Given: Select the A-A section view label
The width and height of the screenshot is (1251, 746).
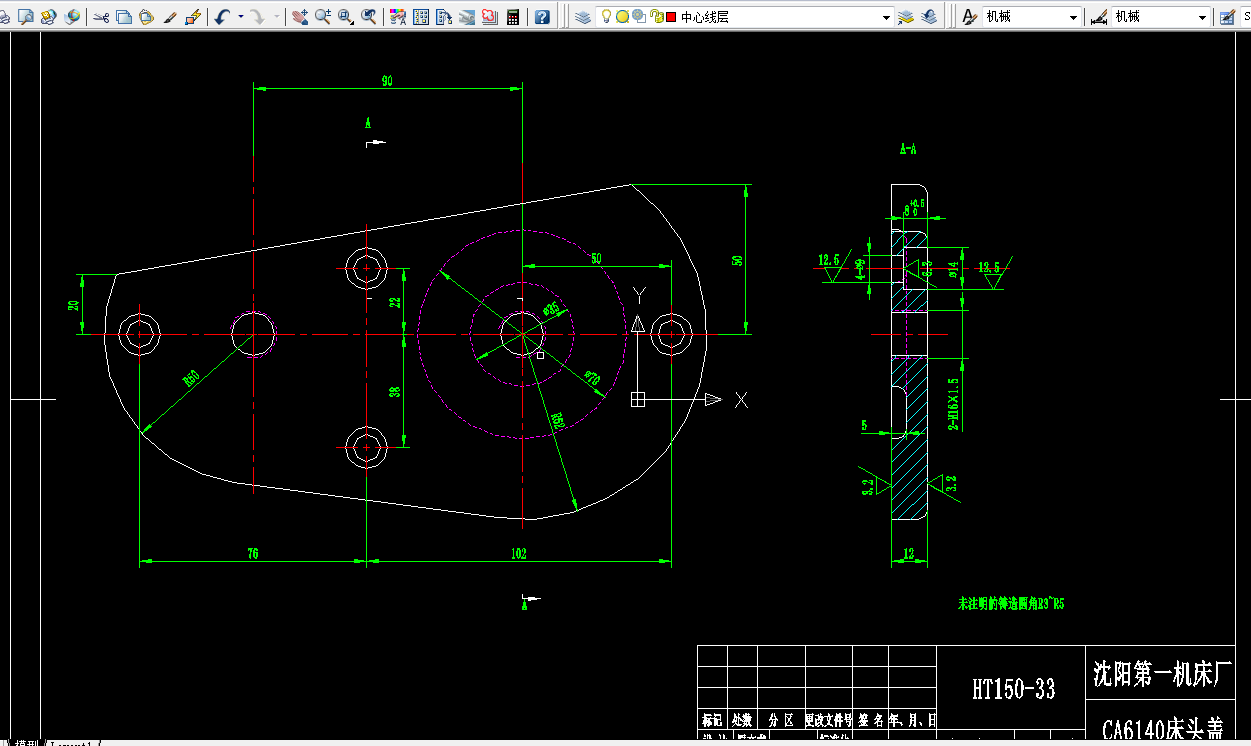Looking at the screenshot, I should tap(908, 149).
